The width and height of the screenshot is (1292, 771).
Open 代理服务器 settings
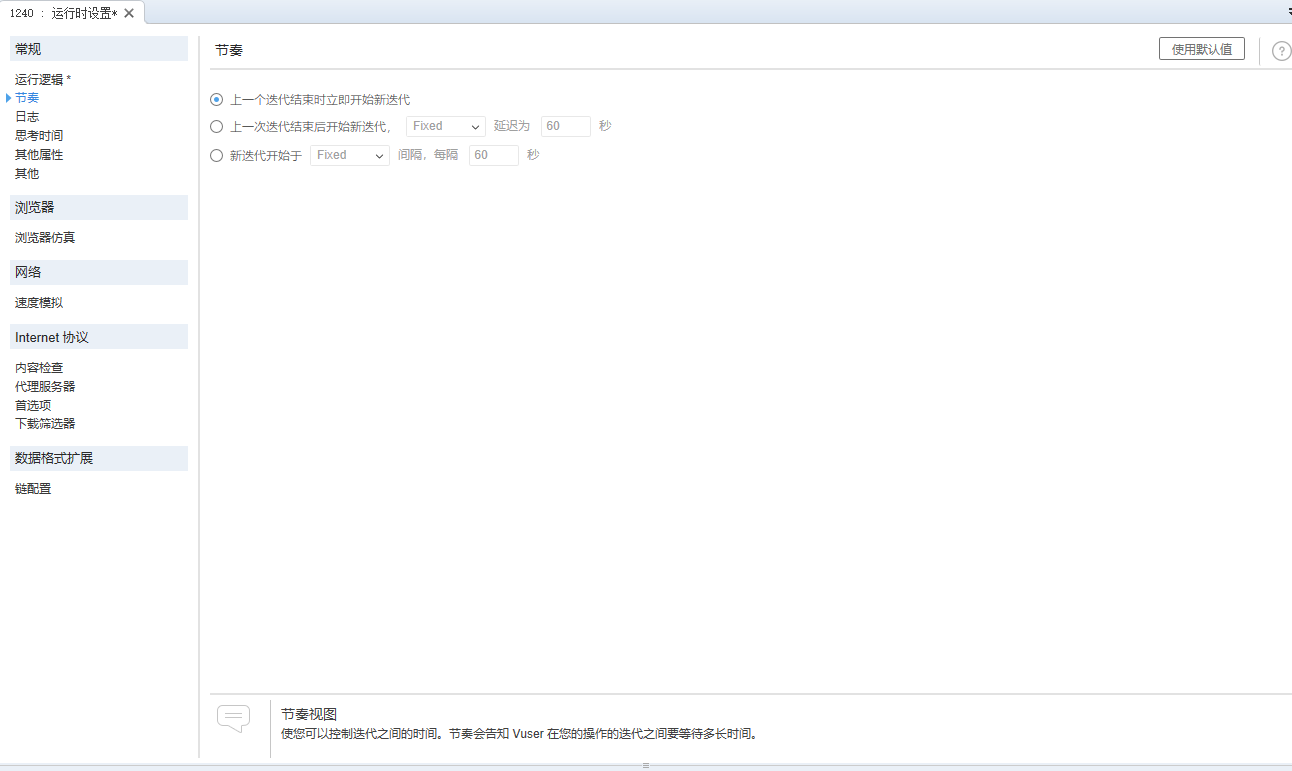tap(45, 387)
